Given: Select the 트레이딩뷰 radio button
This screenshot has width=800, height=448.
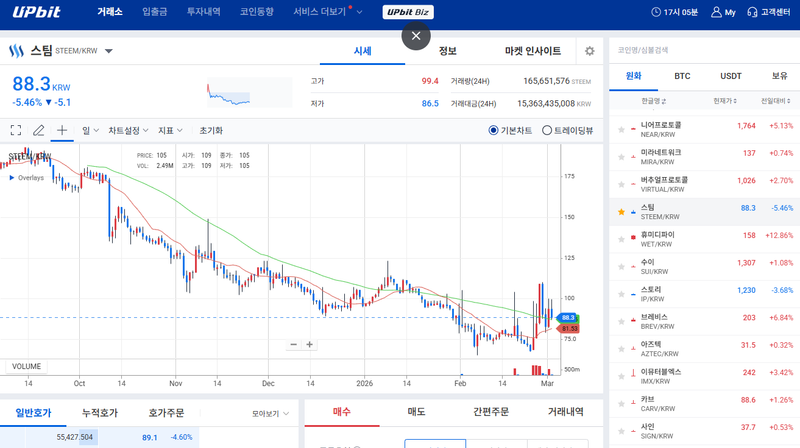Looking at the screenshot, I should (547, 130).
